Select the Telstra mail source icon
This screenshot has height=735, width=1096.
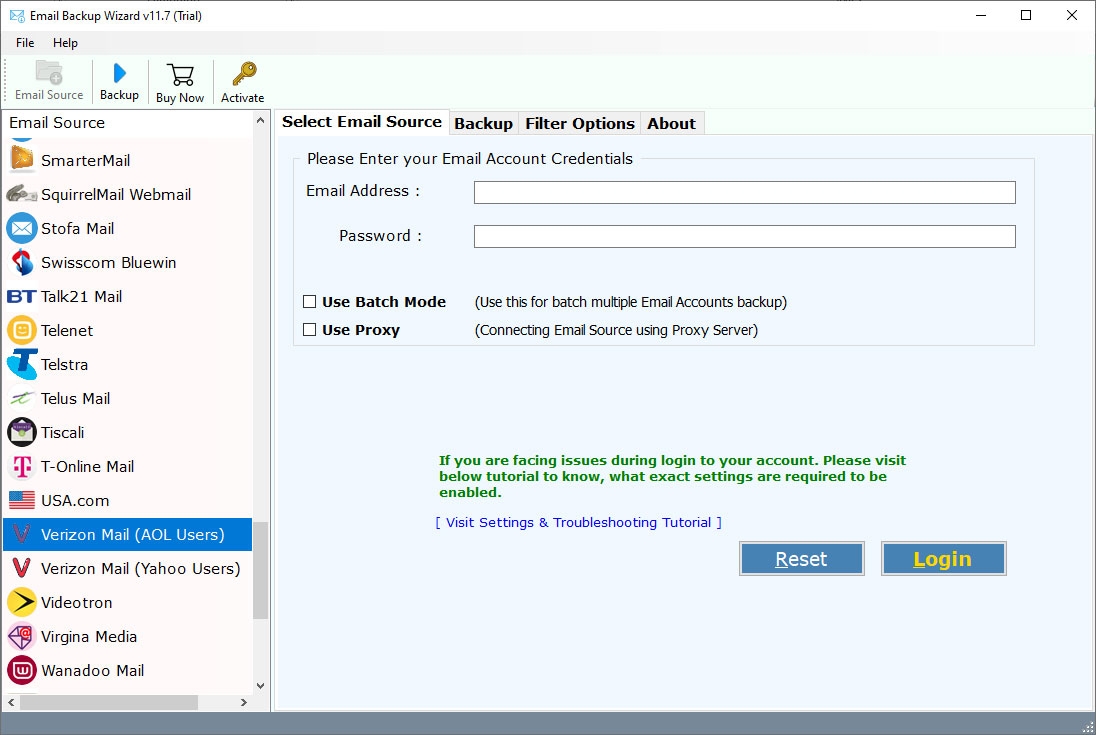click(22, 365)
